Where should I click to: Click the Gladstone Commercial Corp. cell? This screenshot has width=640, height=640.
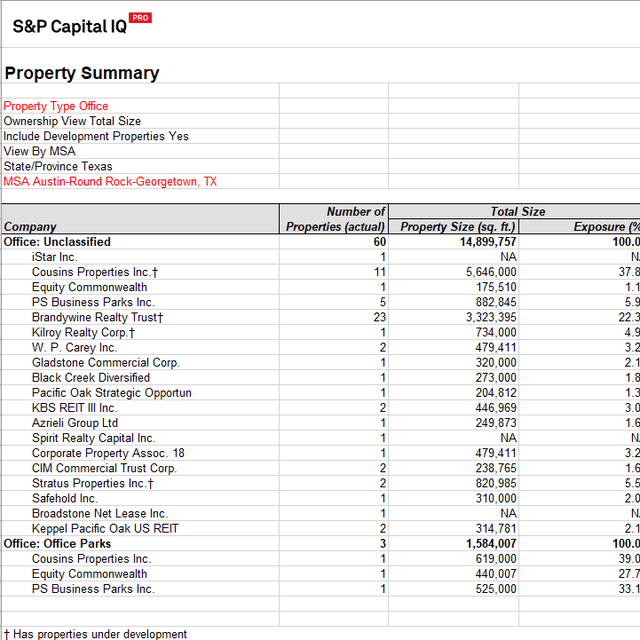pos(141,362)
